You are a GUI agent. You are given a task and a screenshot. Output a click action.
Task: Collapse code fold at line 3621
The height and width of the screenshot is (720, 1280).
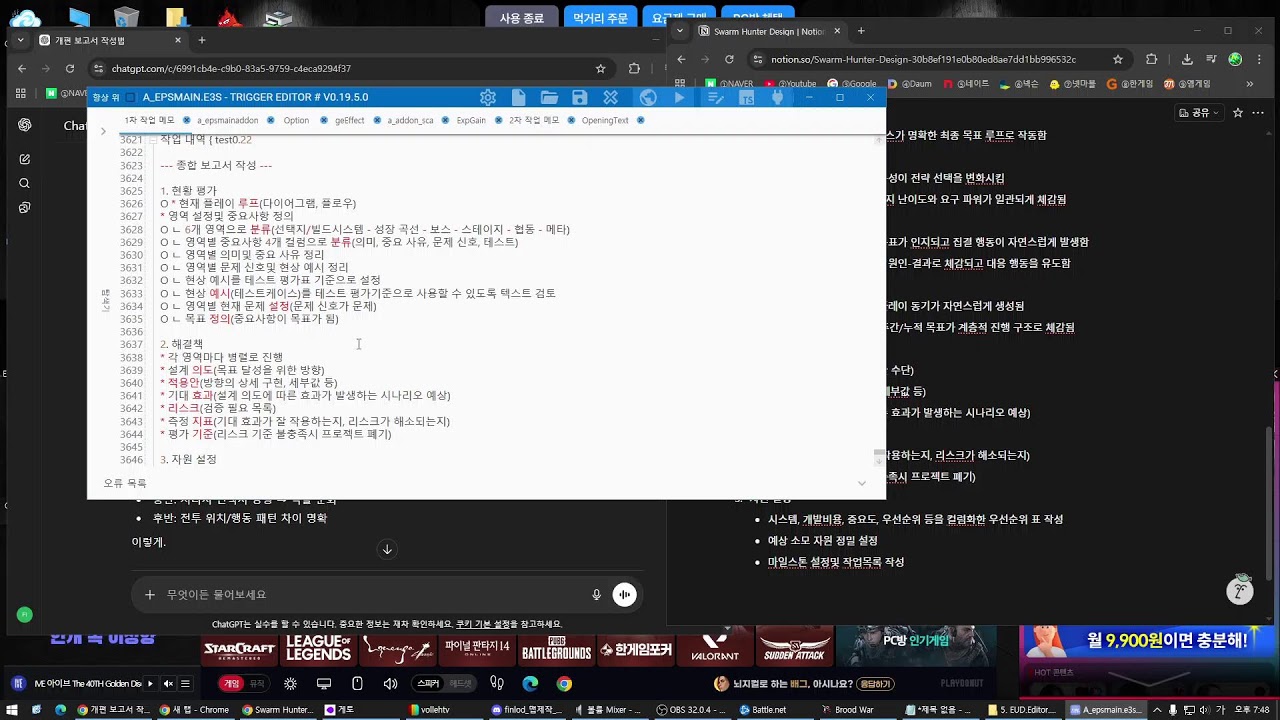[x=152, y=140]
